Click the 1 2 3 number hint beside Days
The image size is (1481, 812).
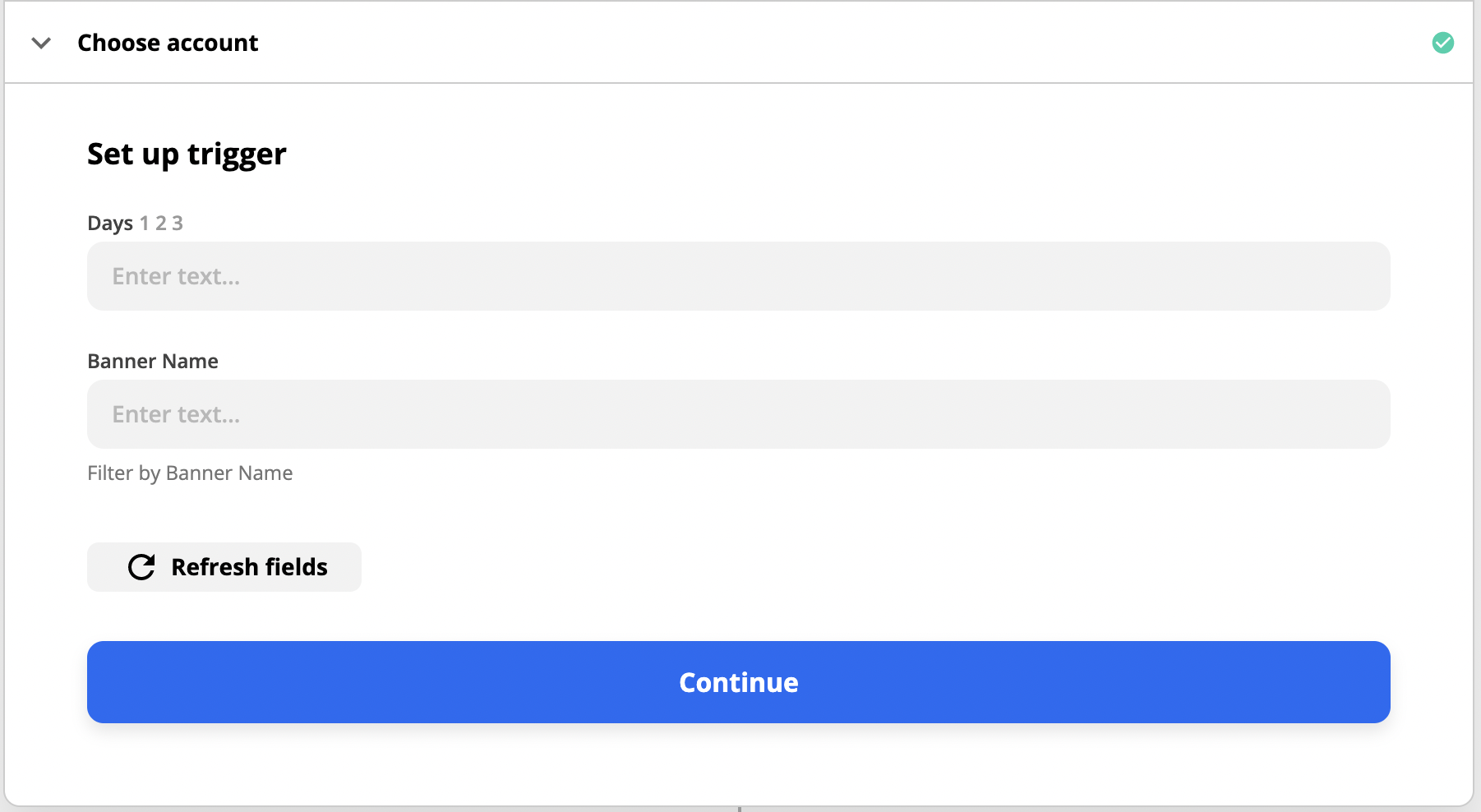coord(161,224)
